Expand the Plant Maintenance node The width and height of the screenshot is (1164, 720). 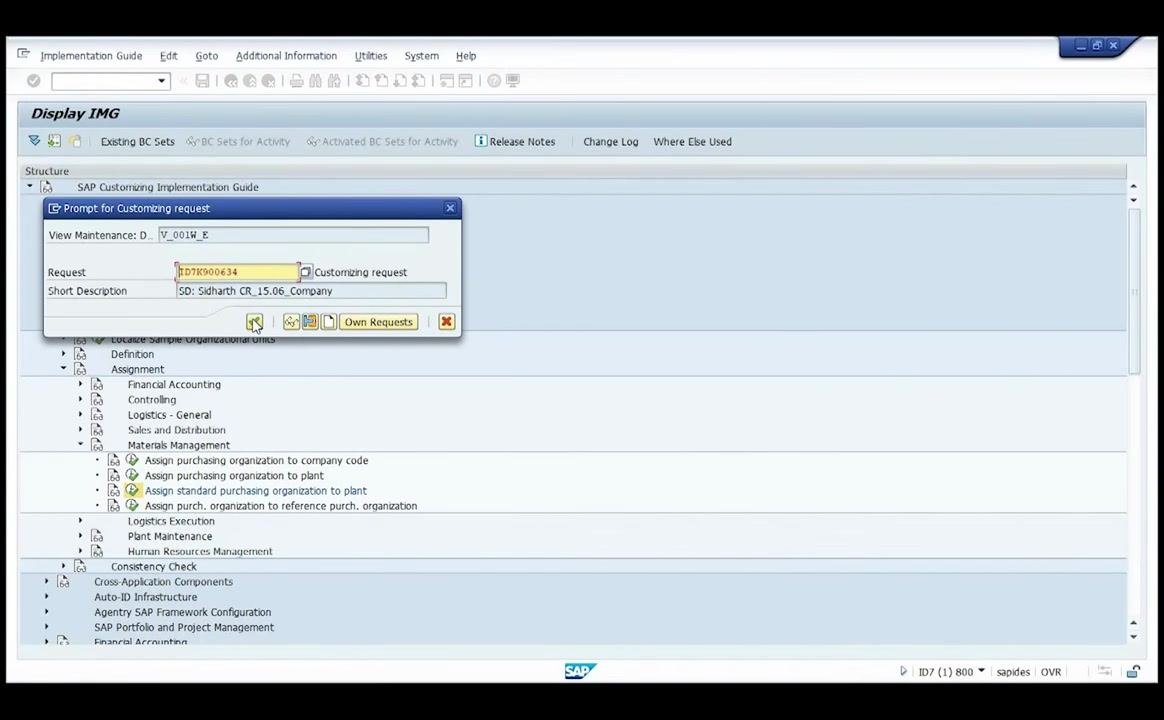pyautogui.click(x=80, y=535)
